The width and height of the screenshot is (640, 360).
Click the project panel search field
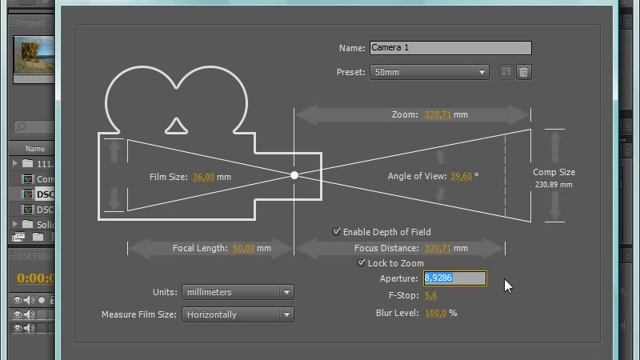[35, 127]
